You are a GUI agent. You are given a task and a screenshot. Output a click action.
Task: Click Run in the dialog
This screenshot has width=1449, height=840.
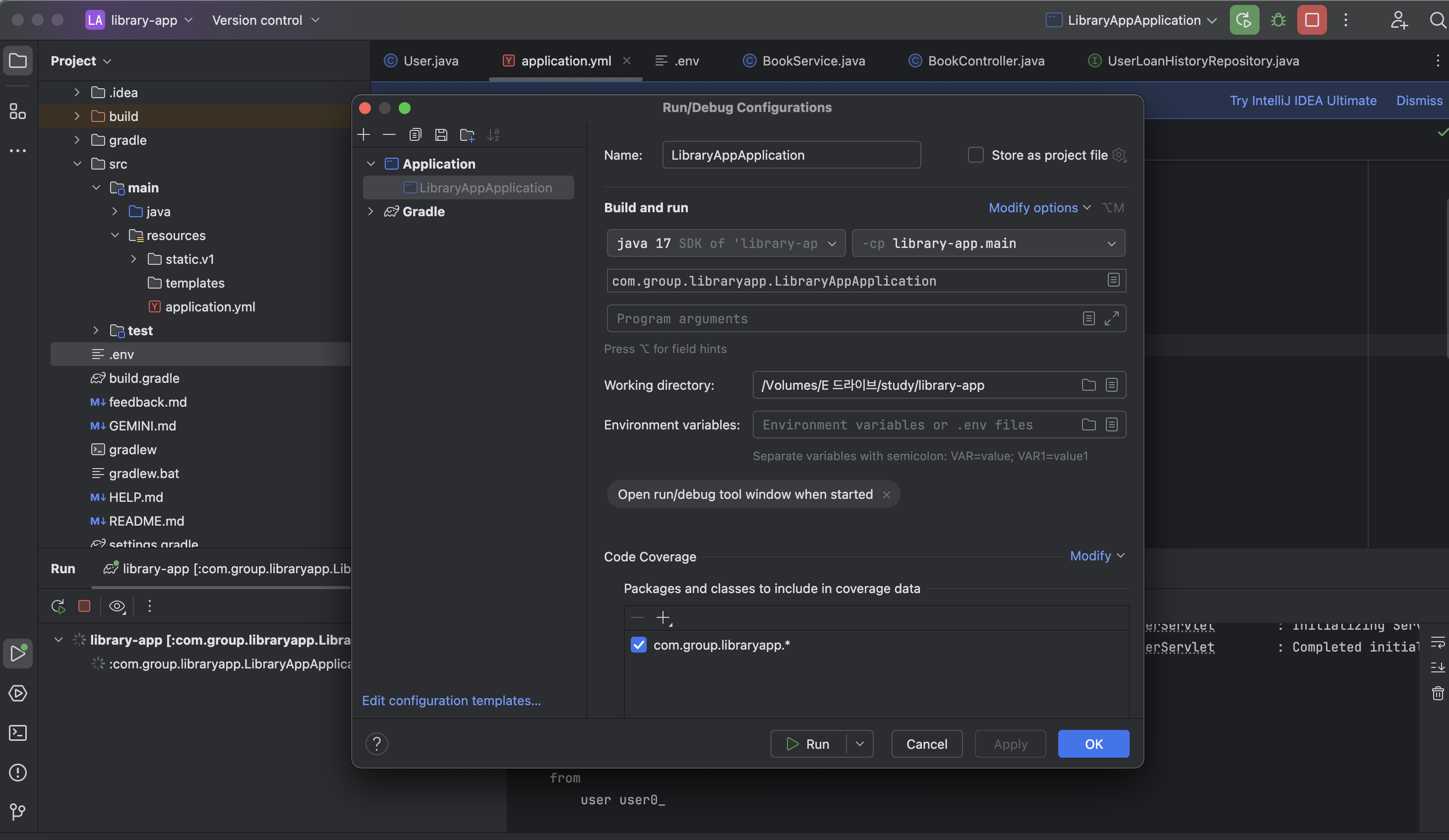point(808,743)
